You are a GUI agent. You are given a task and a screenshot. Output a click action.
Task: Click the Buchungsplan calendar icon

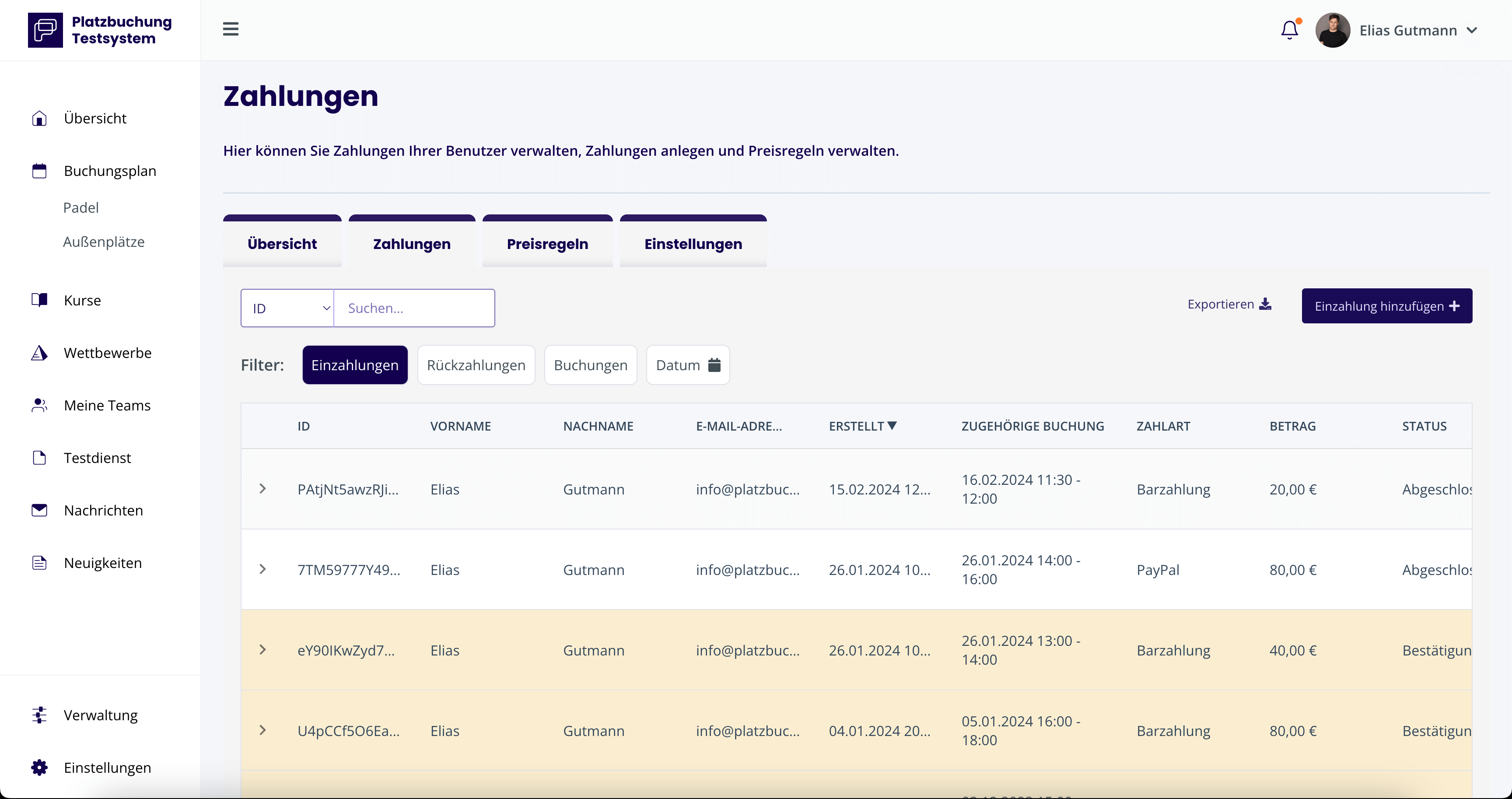click(x=39, y=171)
